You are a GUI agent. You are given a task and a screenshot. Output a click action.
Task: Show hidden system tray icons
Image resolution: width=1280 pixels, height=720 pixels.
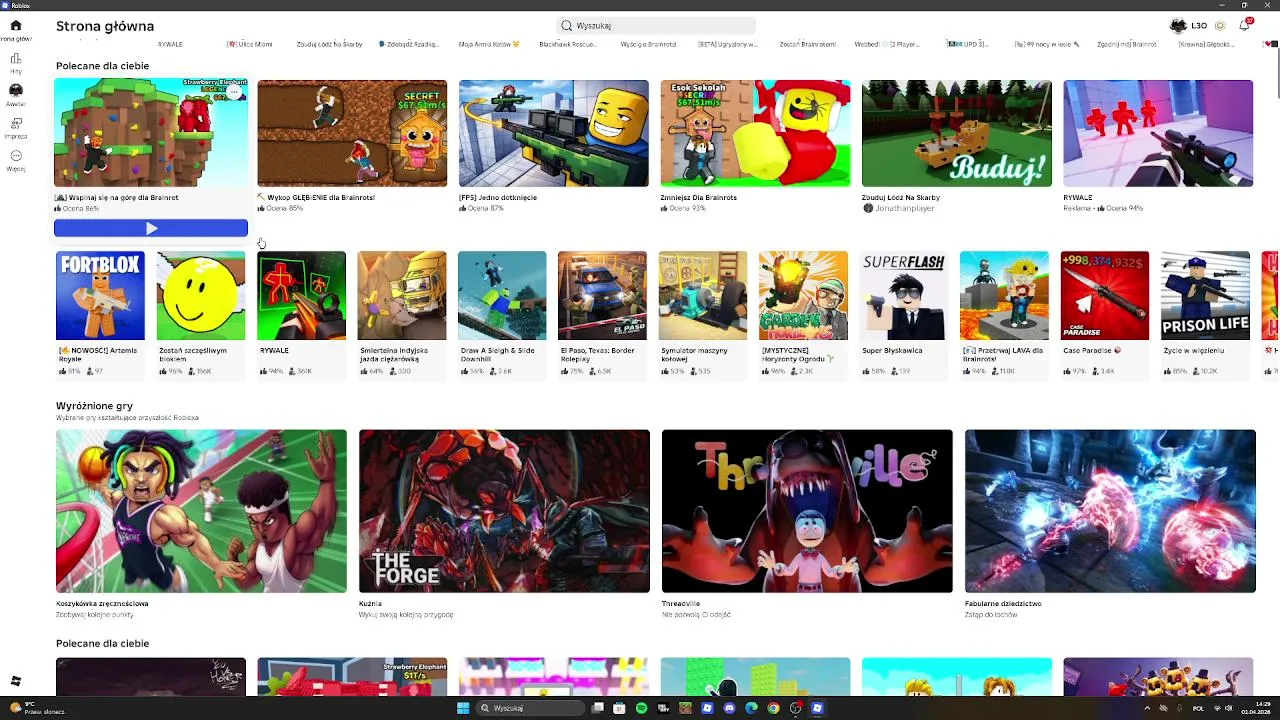pos(1147,708)
